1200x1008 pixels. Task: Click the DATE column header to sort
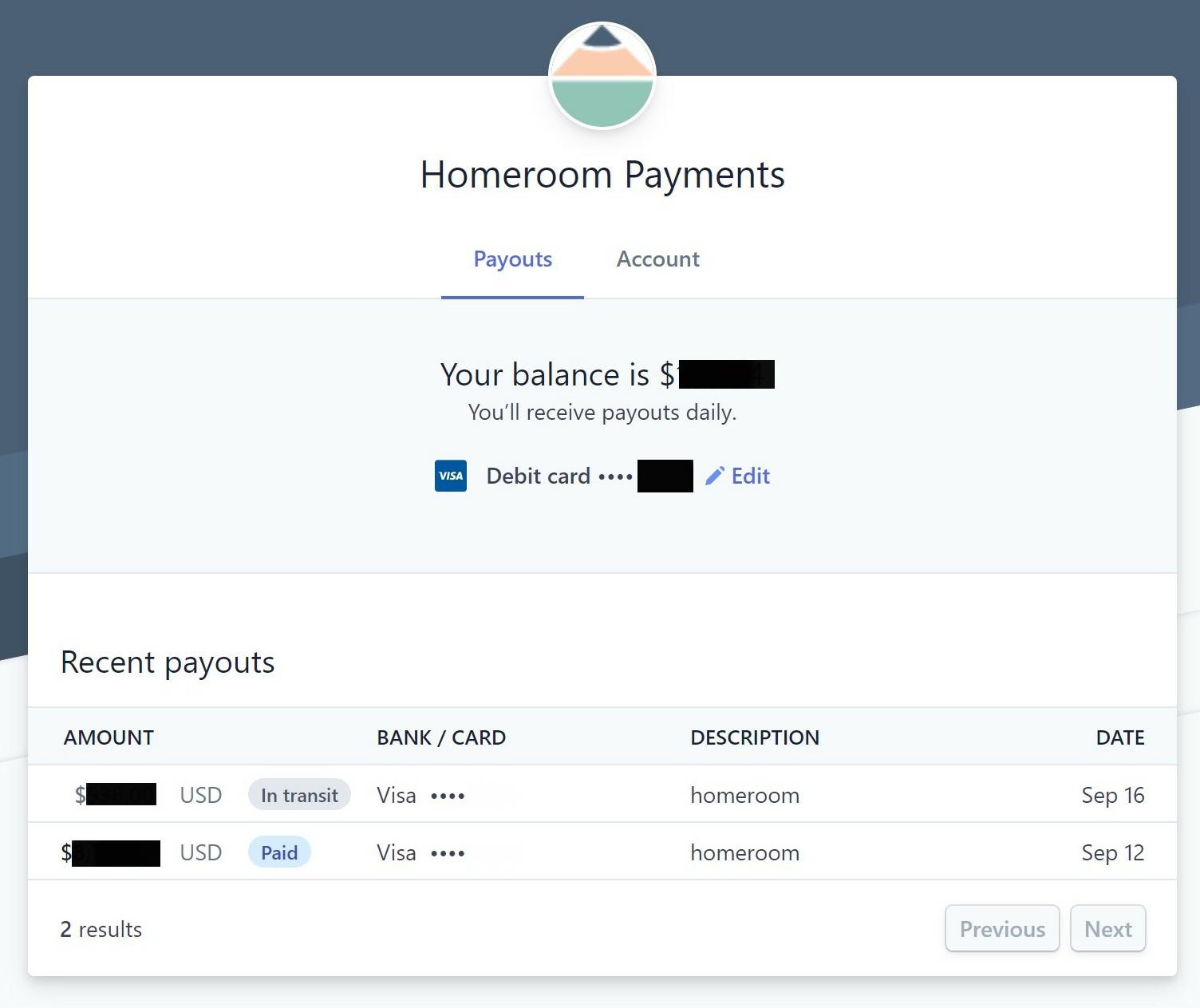pos(1120,737)
